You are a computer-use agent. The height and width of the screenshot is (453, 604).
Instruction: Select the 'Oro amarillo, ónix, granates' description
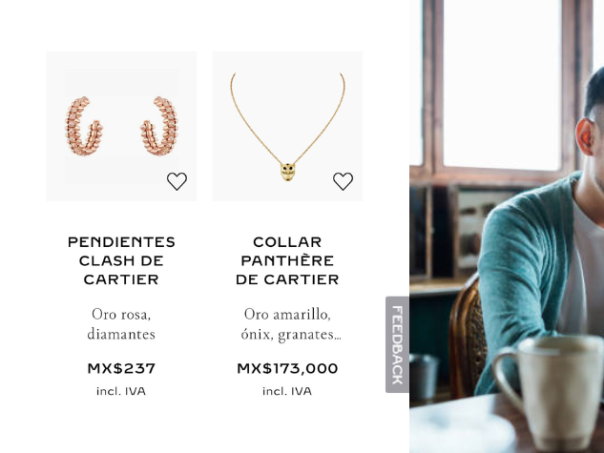(291, 324)
